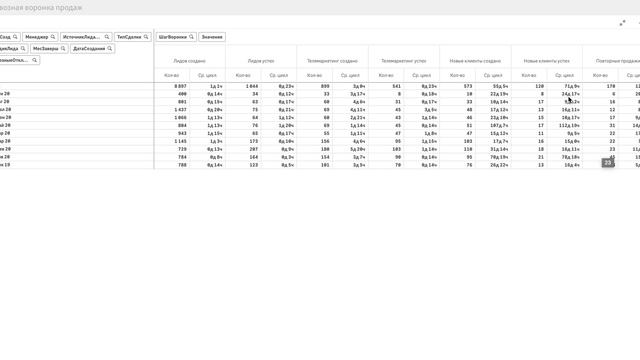
Task: Click Ср. цикл subheader under Лидов создано
Action: pyautogui.click(x=207, y=75)
